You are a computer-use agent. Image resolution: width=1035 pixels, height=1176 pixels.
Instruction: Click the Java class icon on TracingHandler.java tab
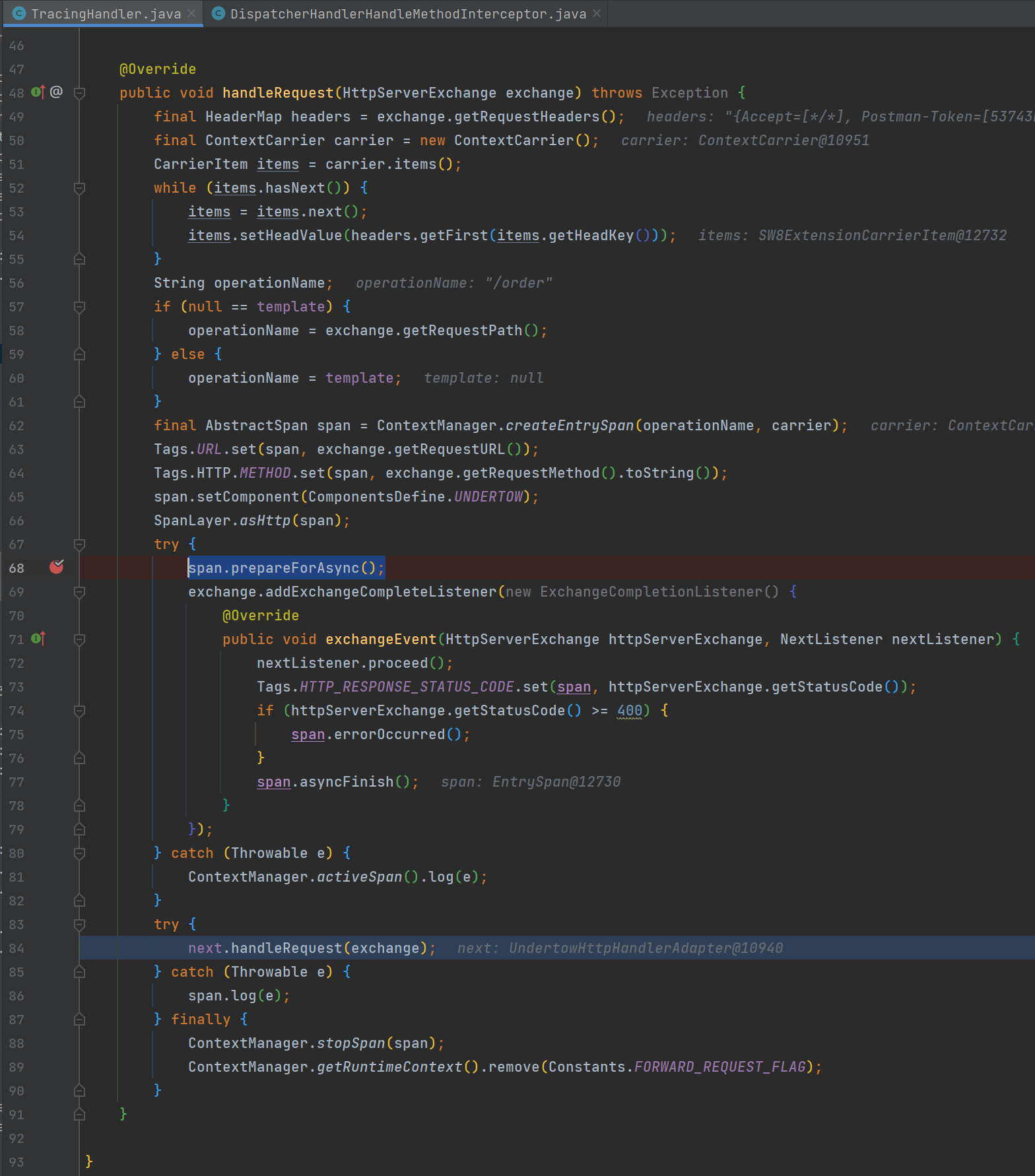[19, 13]
